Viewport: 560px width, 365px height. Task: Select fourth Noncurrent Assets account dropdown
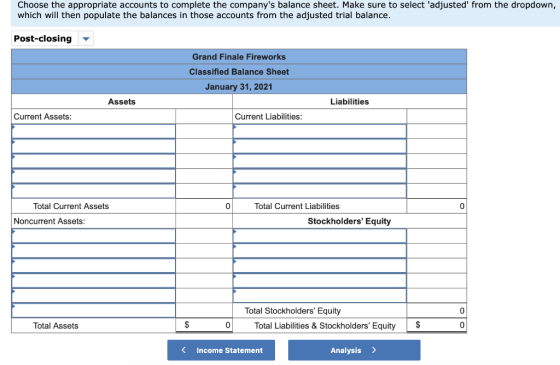[x=94, y=281]
